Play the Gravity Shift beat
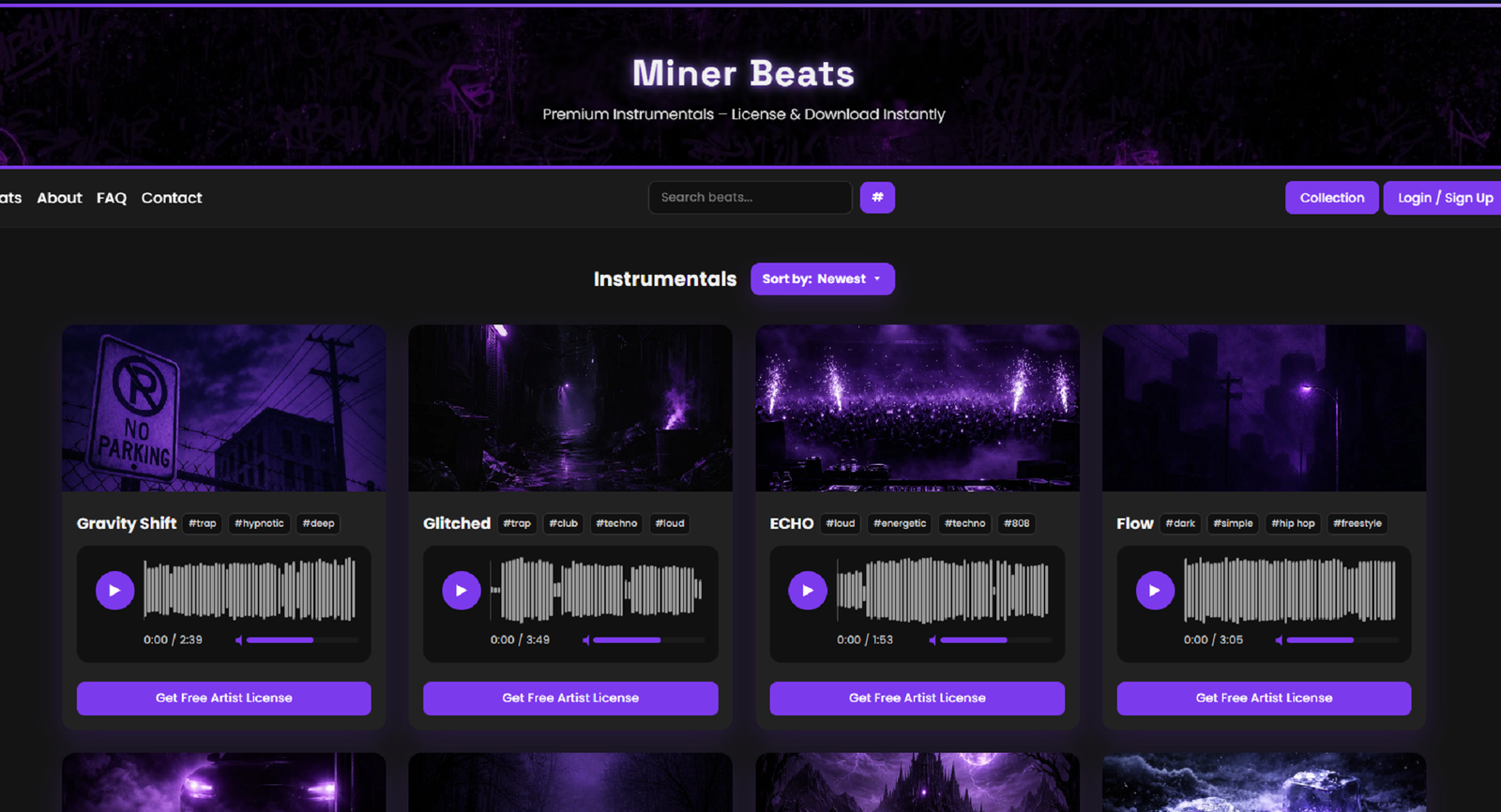Screen dimensions: 1501x812 point(114,591)
